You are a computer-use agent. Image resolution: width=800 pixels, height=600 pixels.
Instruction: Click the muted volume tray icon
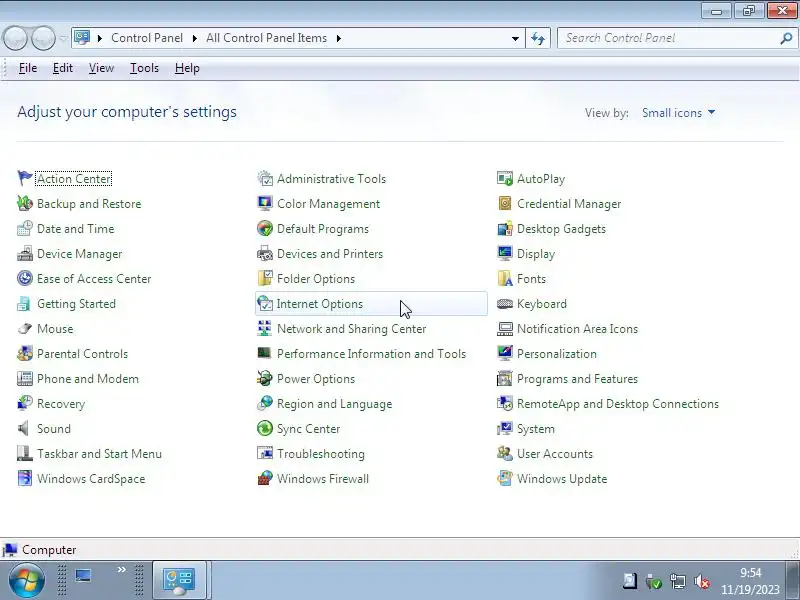[702, 581]
